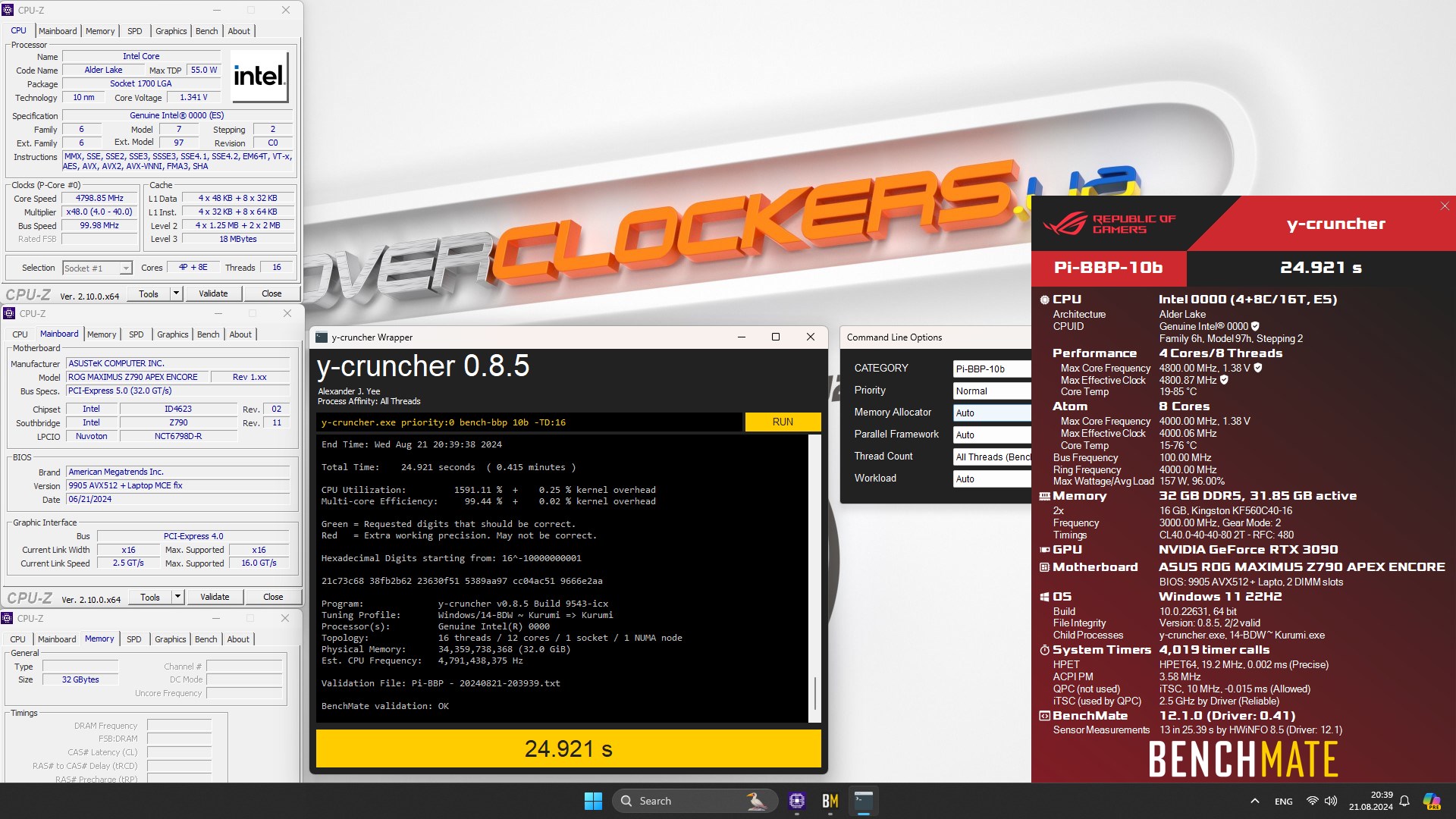Click the CPU section icon in BenchMate
1456x819 pixels.
coord(1044,300)
